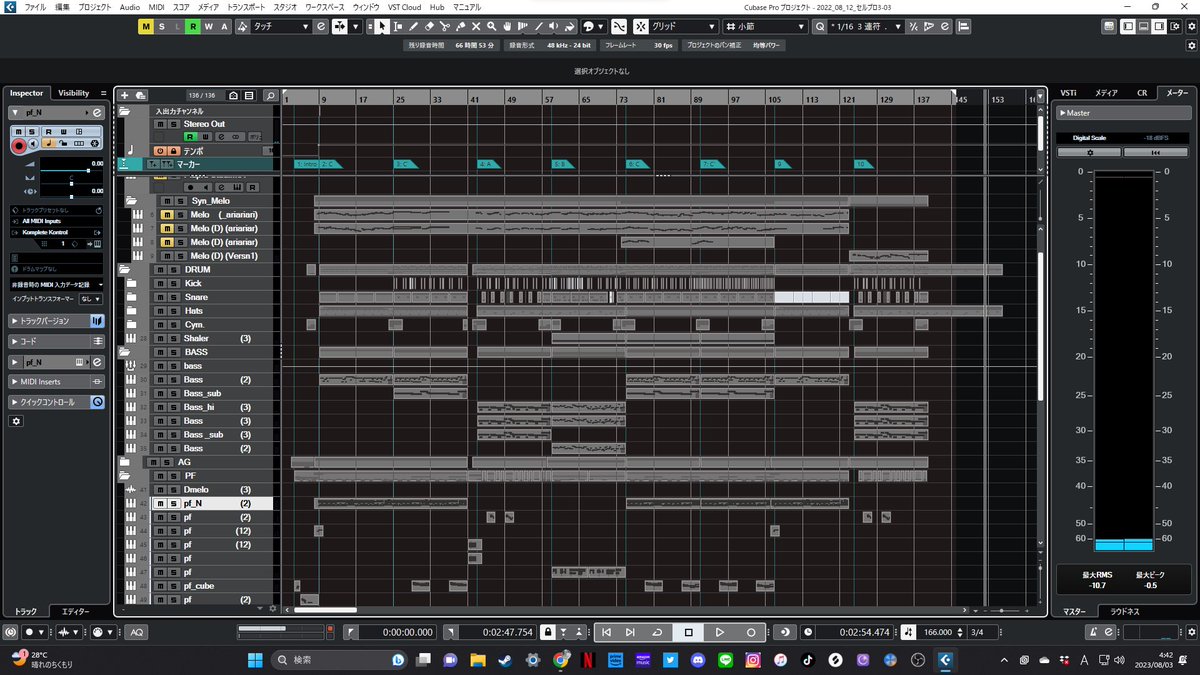
Task: Toggle global Solo S button in toolbar
Action: [x=161, y=27]
